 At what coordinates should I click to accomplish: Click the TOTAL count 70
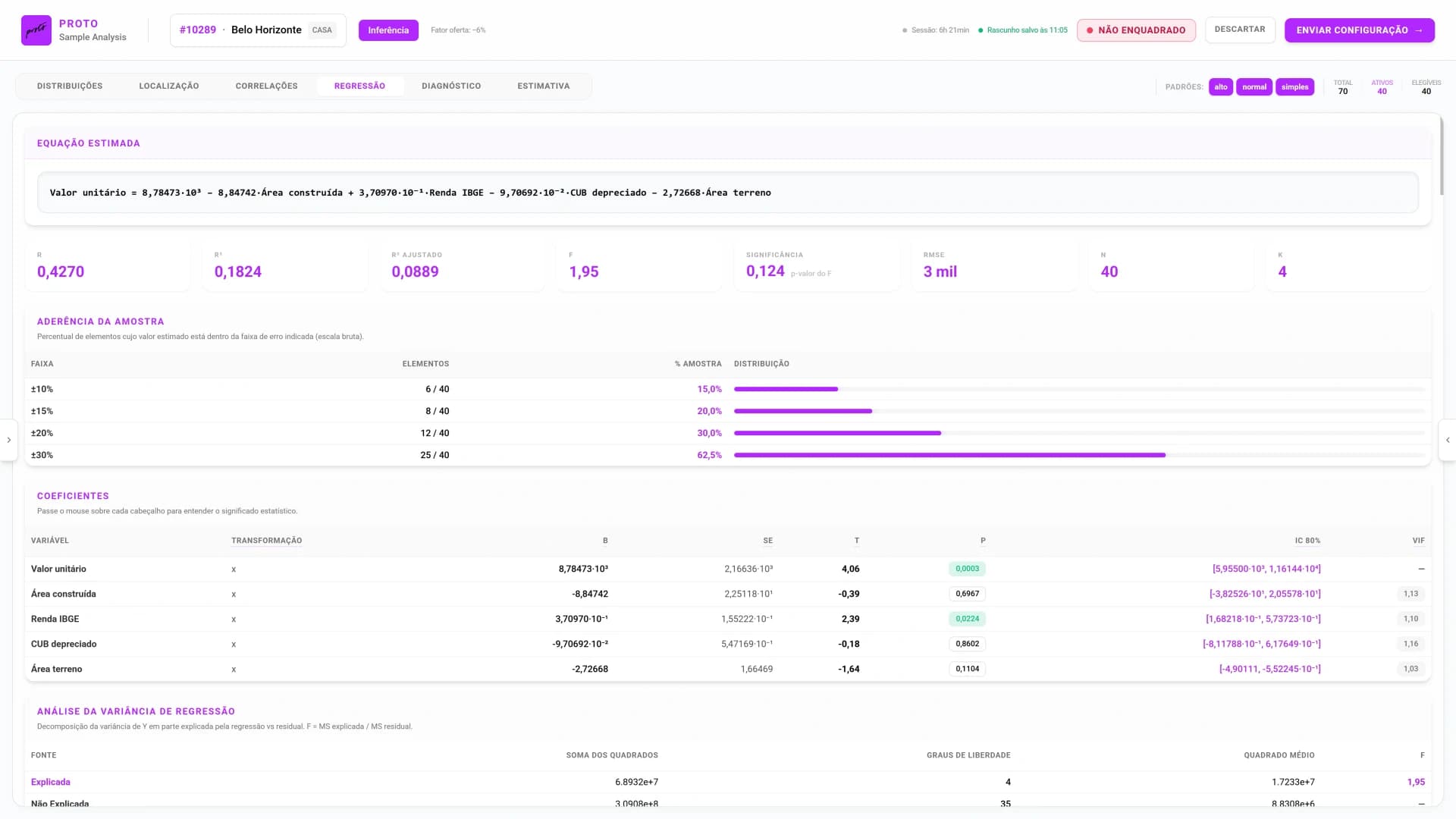(1343, 92)
